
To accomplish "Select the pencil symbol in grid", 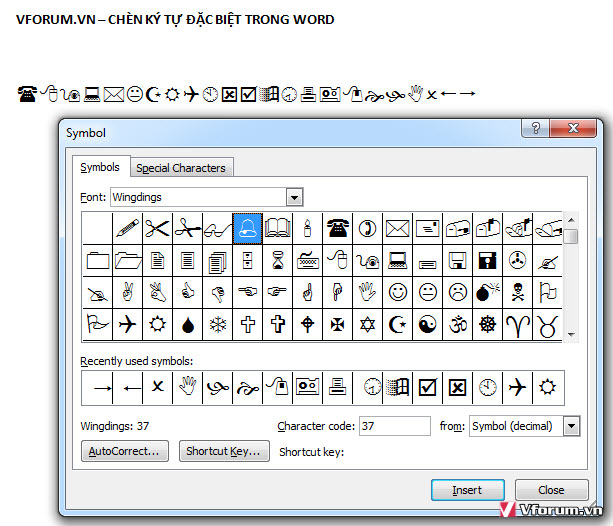I will (x=127, y=228).
